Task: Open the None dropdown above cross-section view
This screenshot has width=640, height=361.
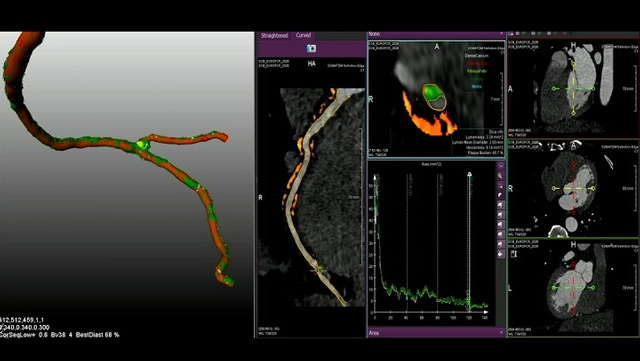Action: tap(436, 35)
